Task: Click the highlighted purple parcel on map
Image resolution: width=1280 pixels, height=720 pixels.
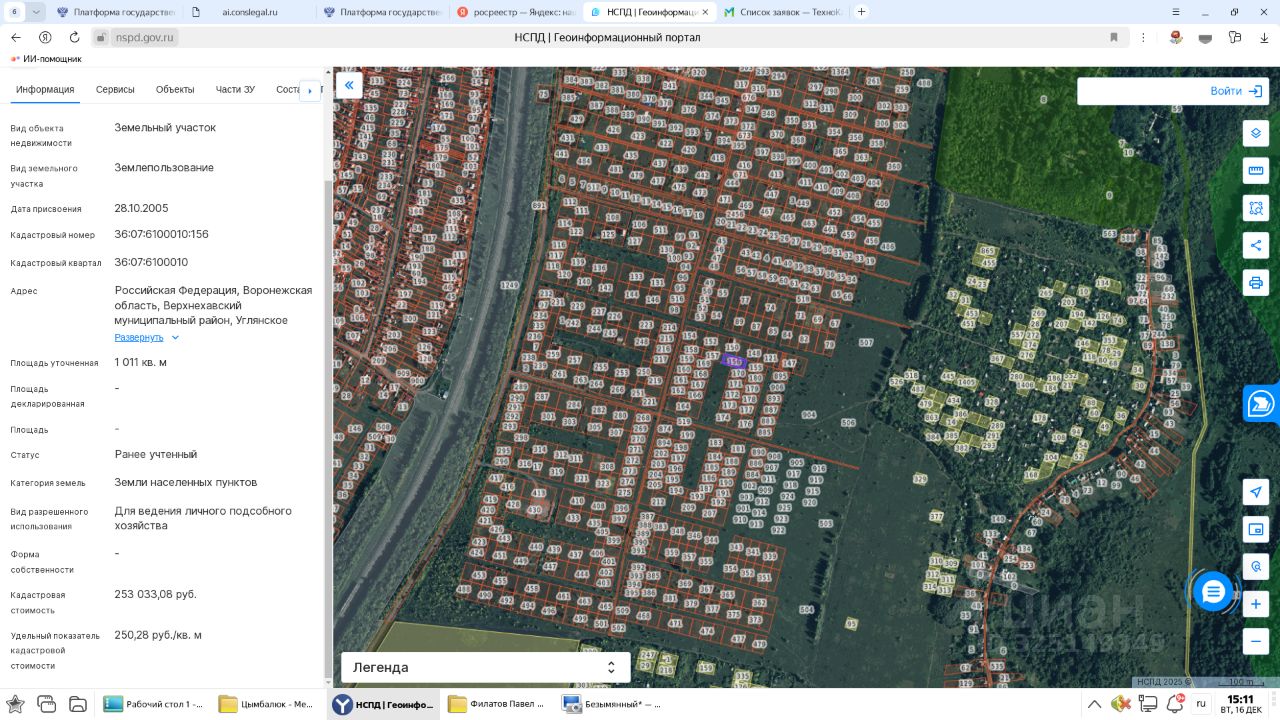Action: coord(733,361)
